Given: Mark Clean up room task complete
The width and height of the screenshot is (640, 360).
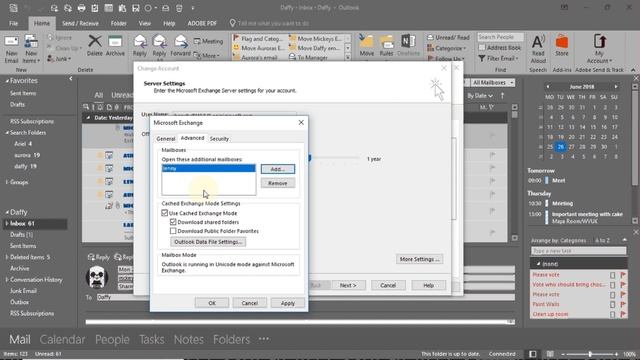Looking at the screenshot, I should (612, 314).
